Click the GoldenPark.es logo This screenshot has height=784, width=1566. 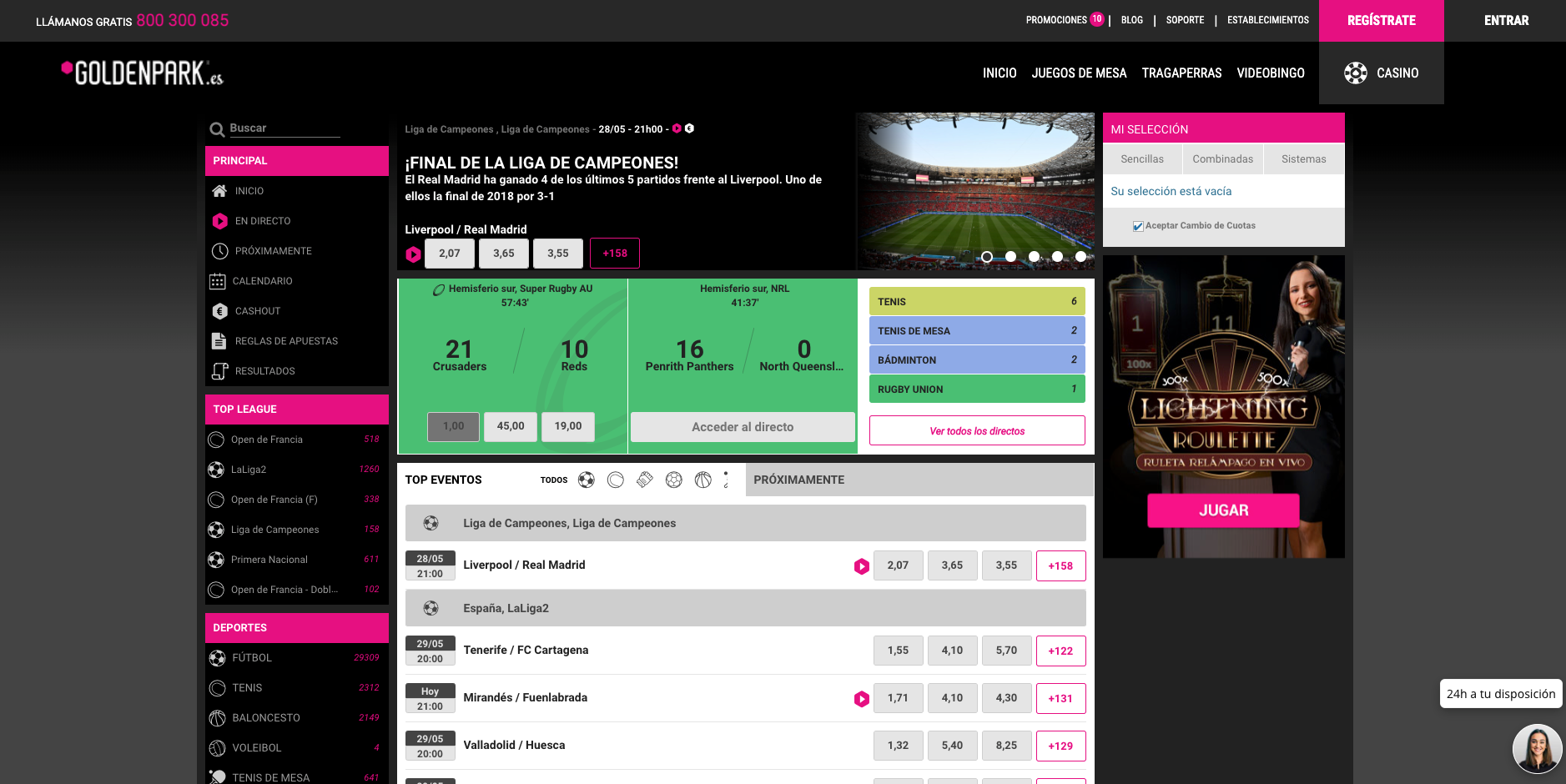tap(143, 73)
